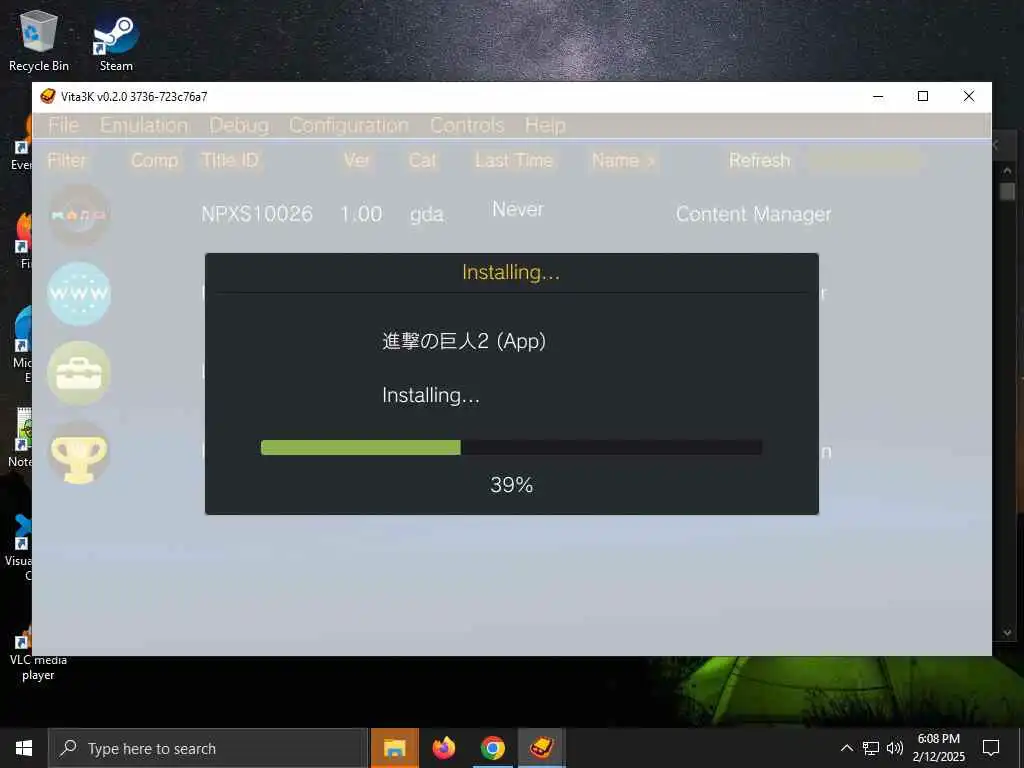Click the 進撃の巨人2 (App) label
The width and height of the screenshot is (1024, 768).
[464, 341]
